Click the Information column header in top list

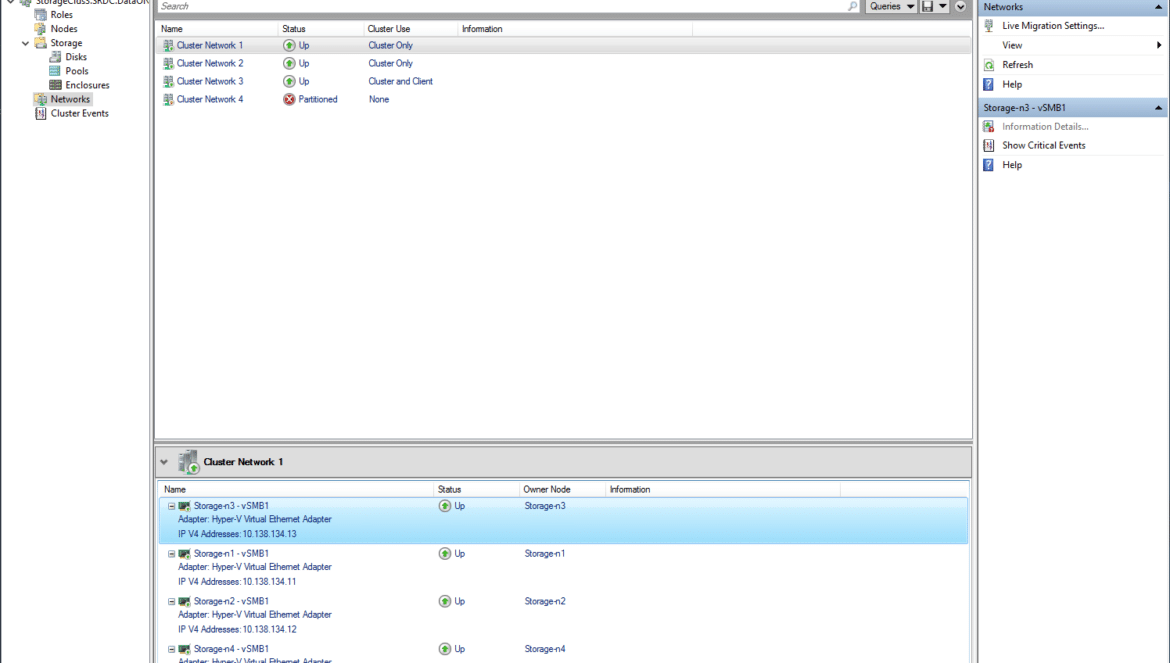point(575,29)
